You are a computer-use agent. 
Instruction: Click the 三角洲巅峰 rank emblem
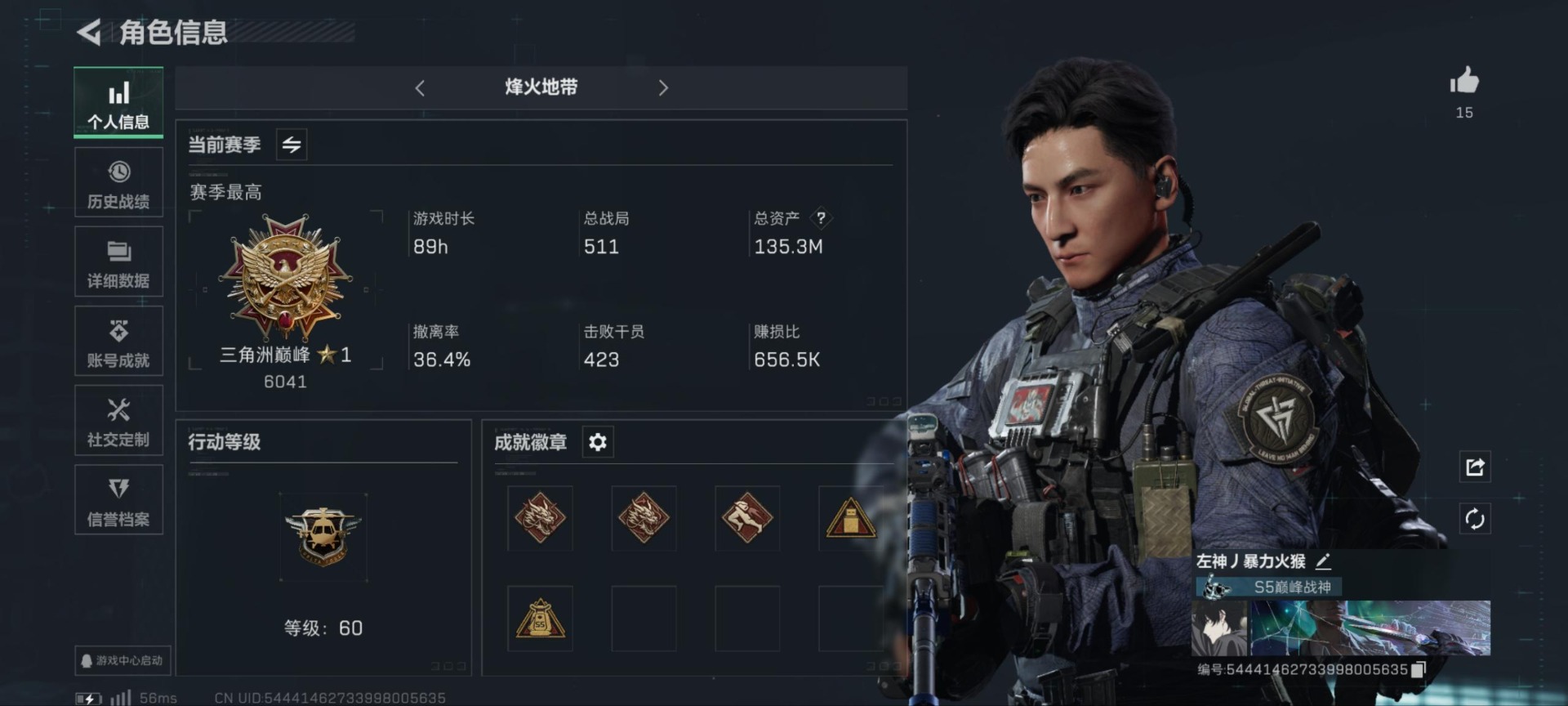(285, 278)
